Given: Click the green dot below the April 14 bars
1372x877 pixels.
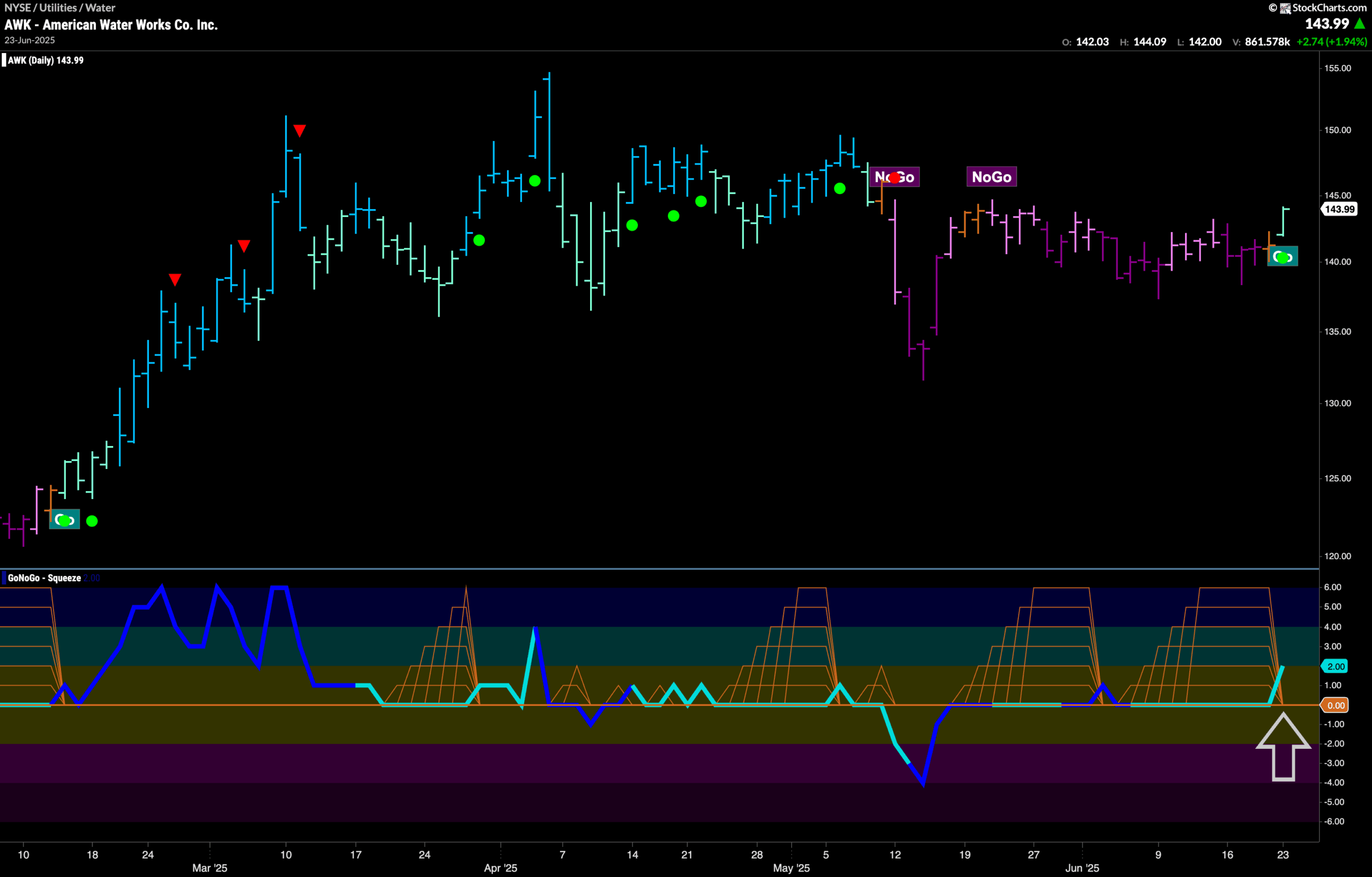Looking at the screenshot, I should [x=632, y=226].
